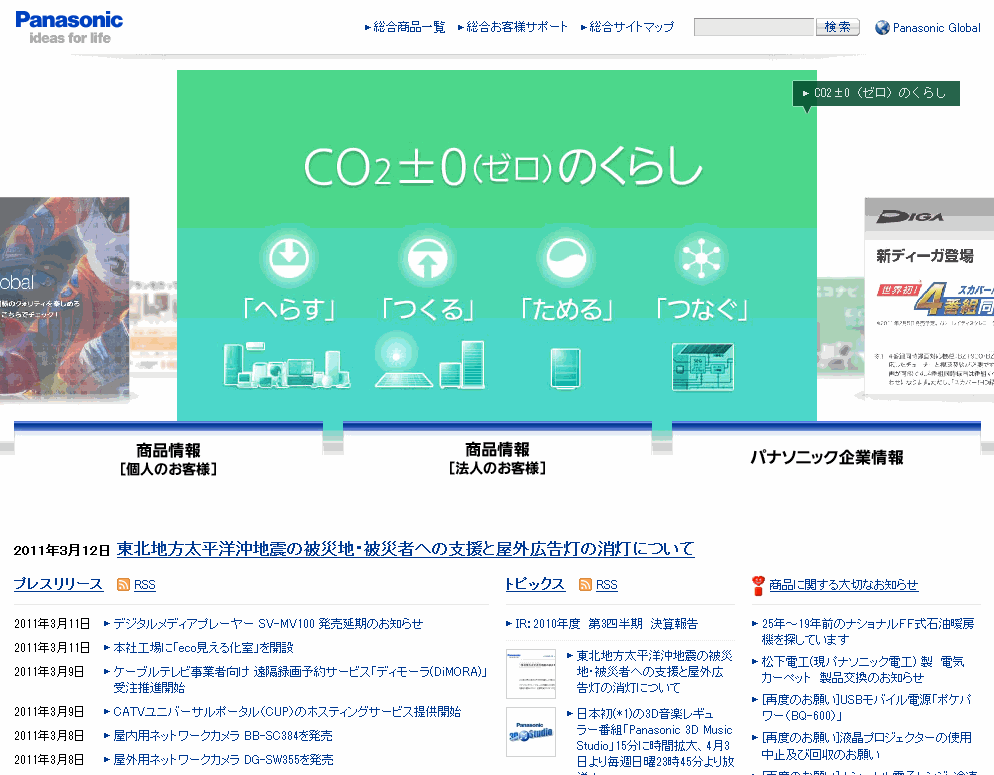Open the パナソニック企業情報 tab
The width and height of the screenshot is (994, 775).
tap(827, 458)
